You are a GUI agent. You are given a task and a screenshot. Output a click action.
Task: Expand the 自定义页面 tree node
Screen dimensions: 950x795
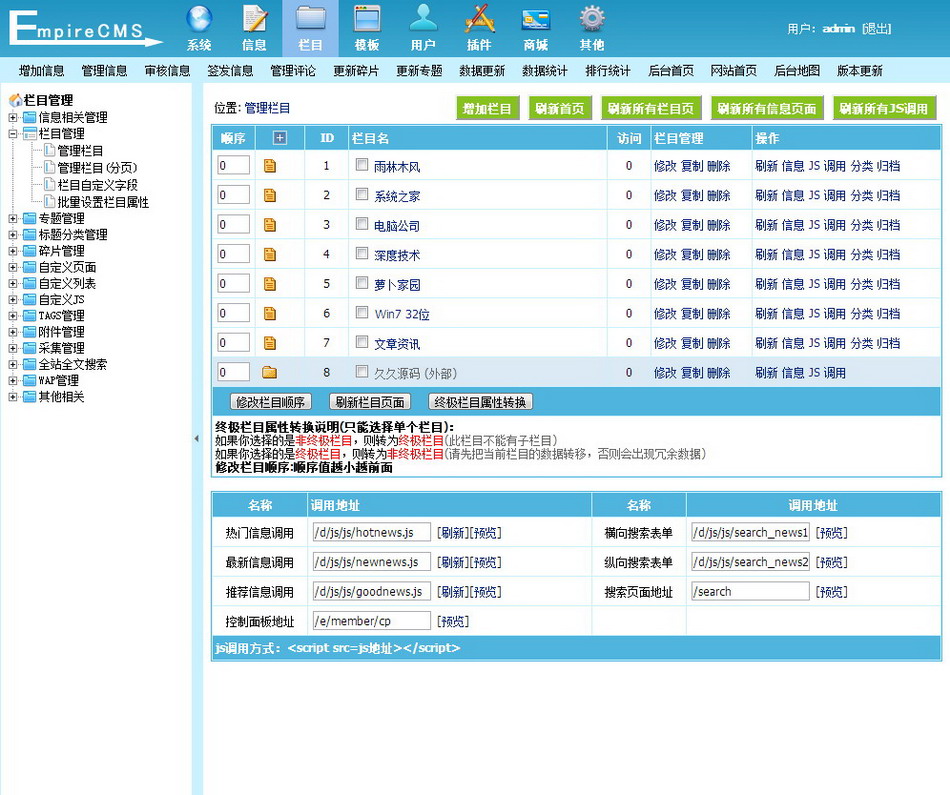click(x=13, y=267)
